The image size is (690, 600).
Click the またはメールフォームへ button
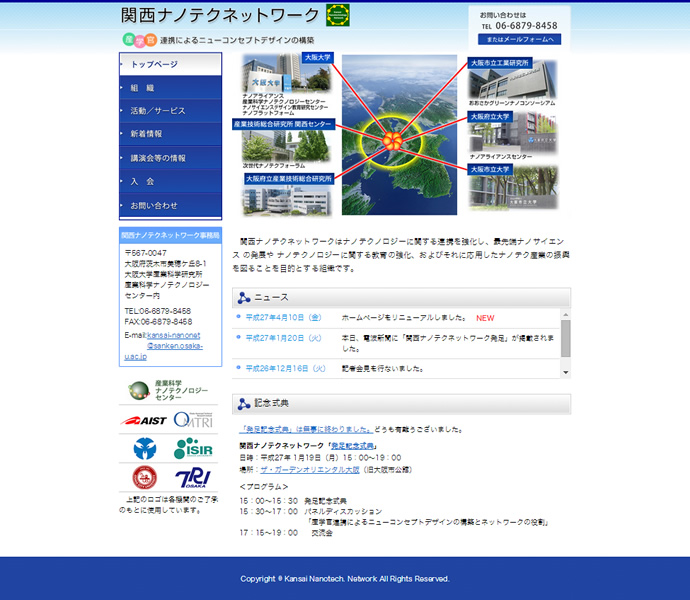tap(519, 39)
